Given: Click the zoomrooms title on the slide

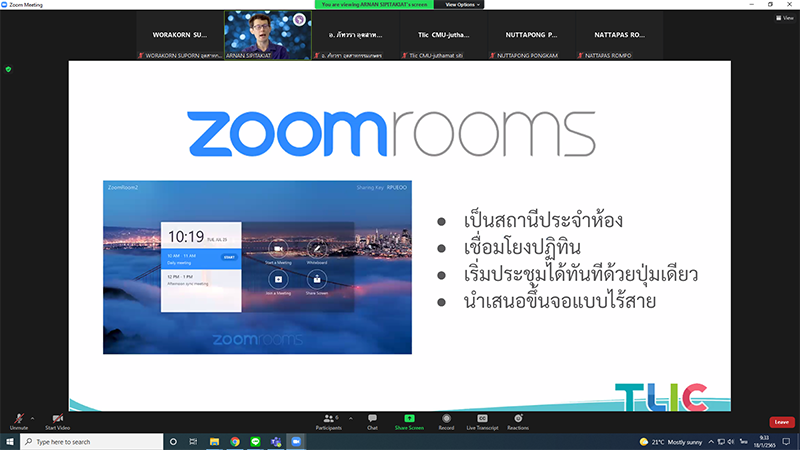Looking at the screenshot, I should pos(391,134).
